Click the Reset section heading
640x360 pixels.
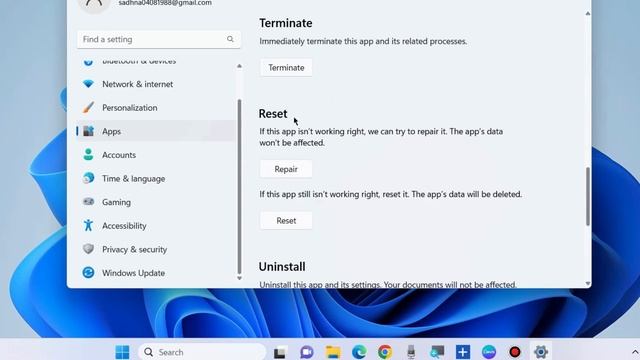tap(273, 113)
